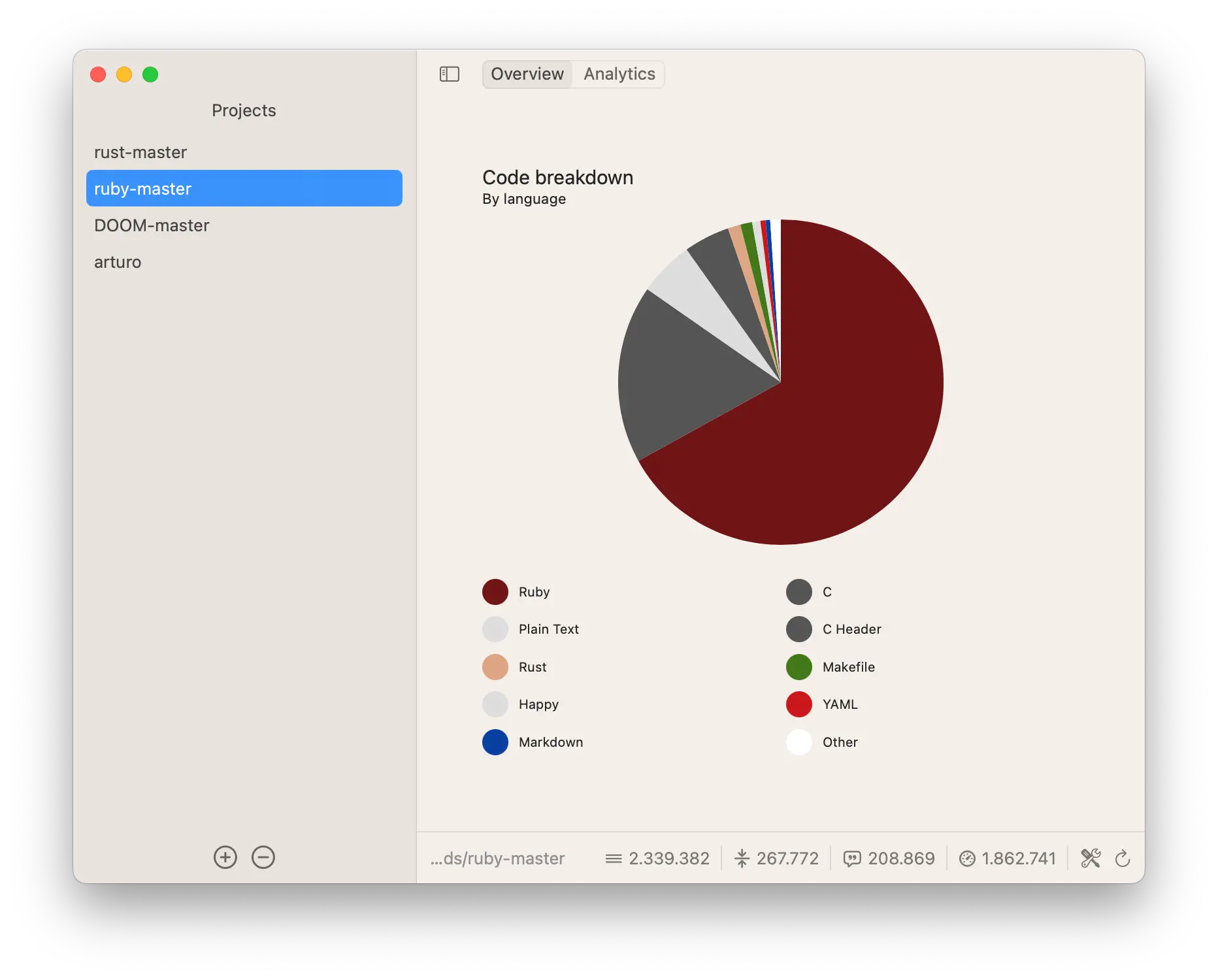
Task: Click the remove project minus icon
Action: pyautogui.click(x=263, y=857)
